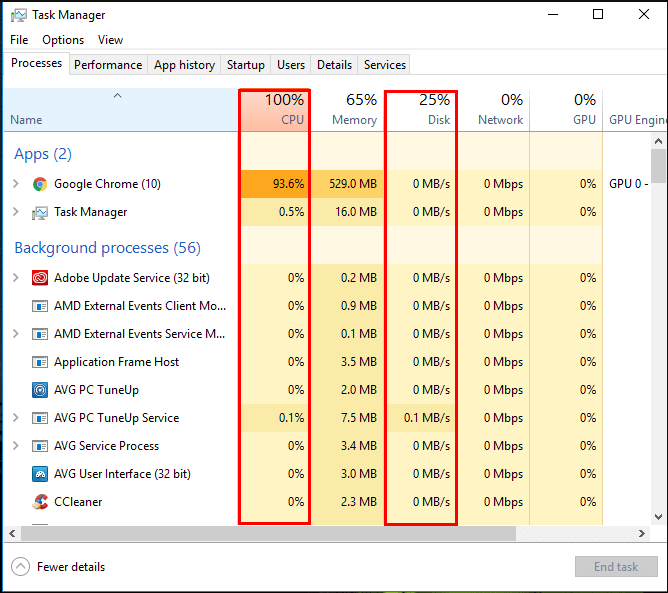Click the AVG PC TuneUp icon
Image resolution: width=668 pixels, height=593 pixels.
point(40,390)
